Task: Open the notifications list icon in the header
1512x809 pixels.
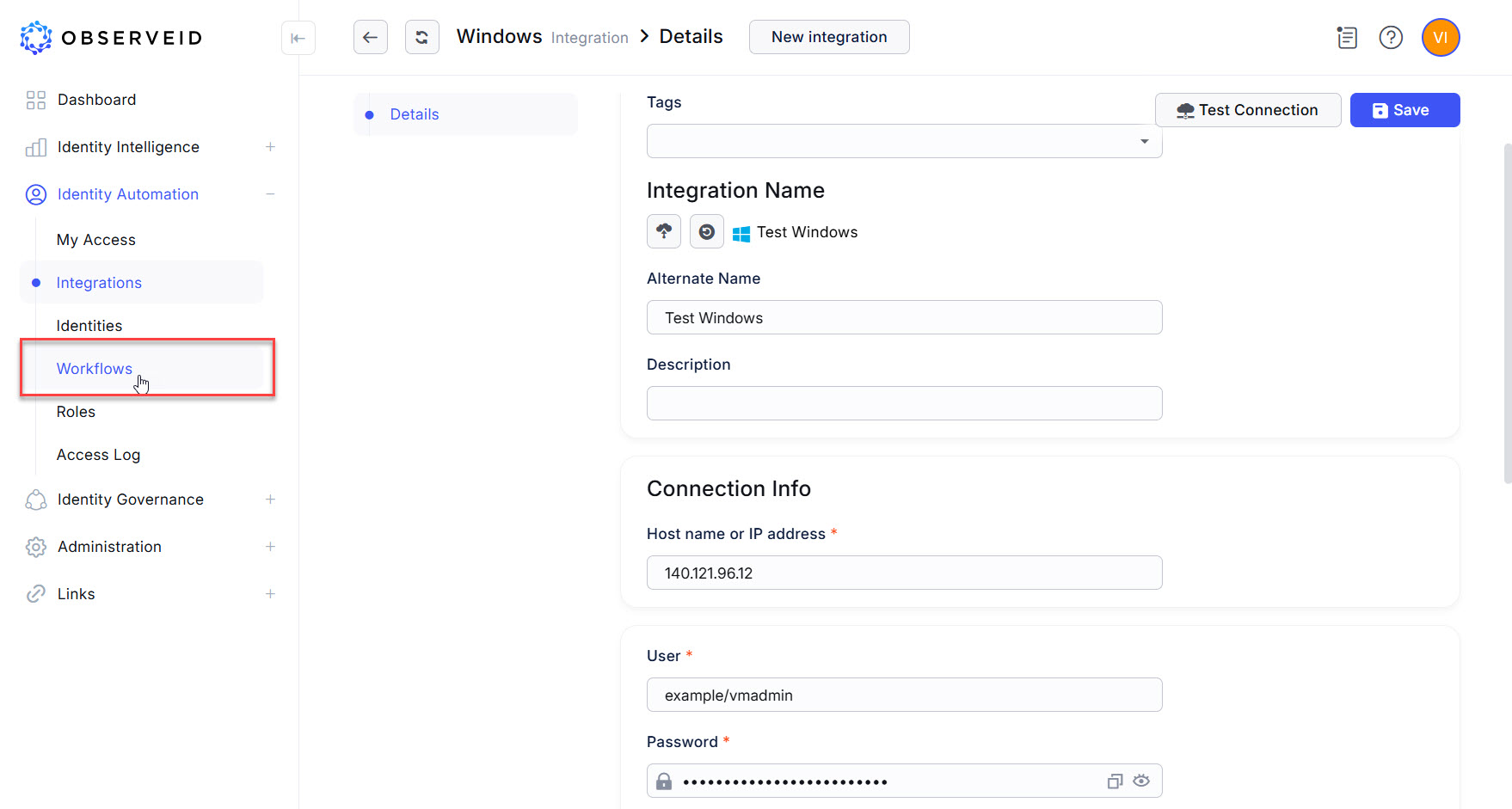Action: pyautogui.click(x=1347, y=37)
